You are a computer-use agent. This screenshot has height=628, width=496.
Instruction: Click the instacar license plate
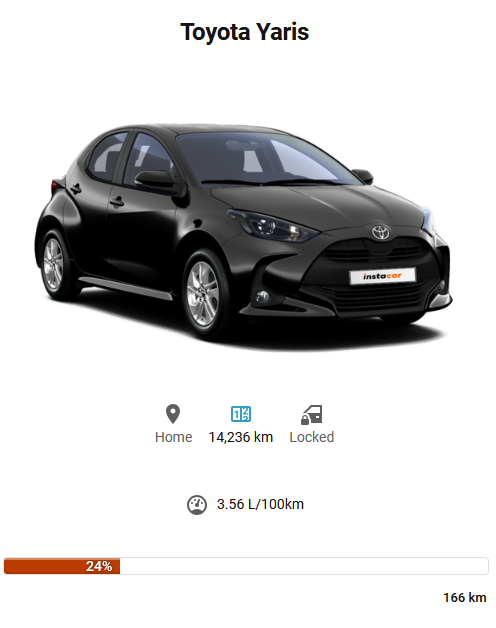pyautogui.click(x=383, y=276)
